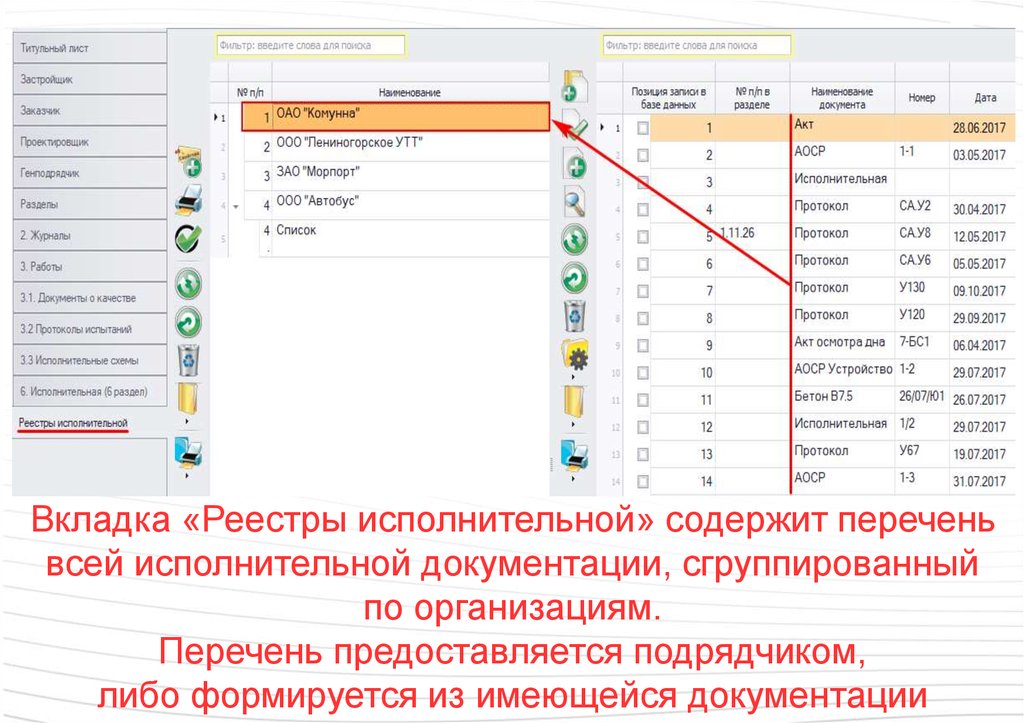
Task: Tick the checkbox for АОСР number 1-3
Action: 643,481
